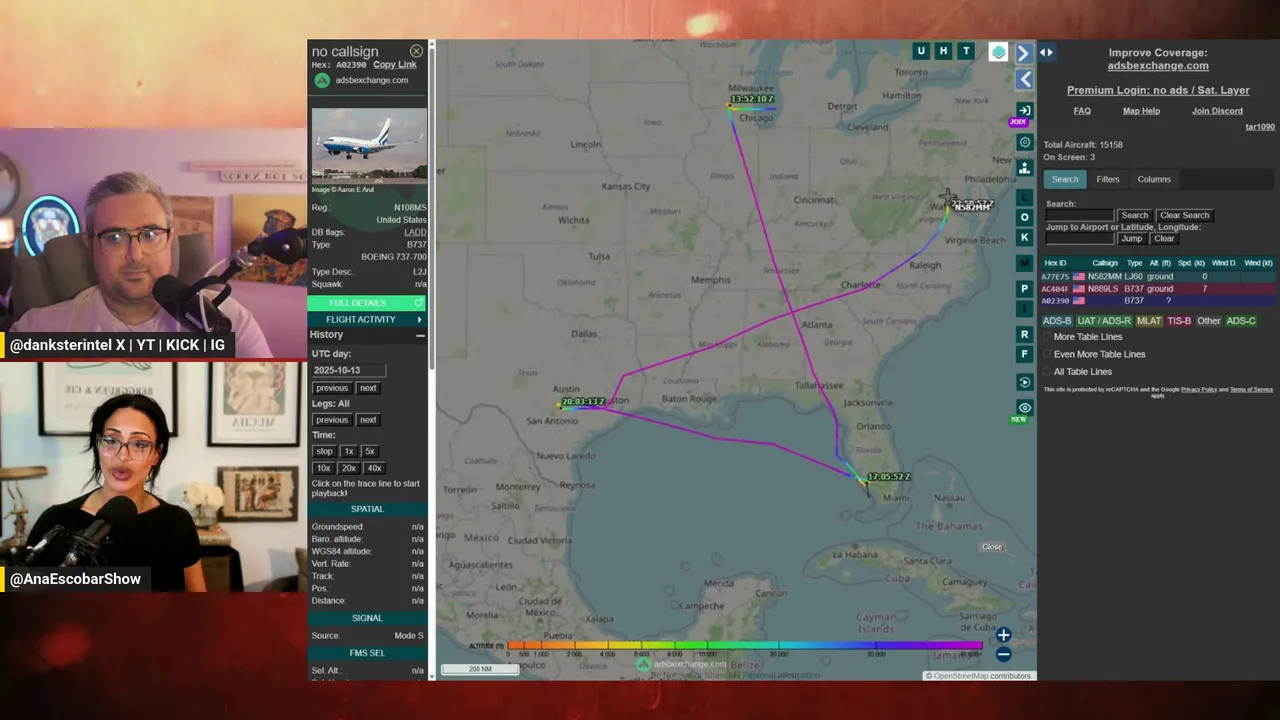
Task: Select previous flight leg
Action: (x=332, y=420)
